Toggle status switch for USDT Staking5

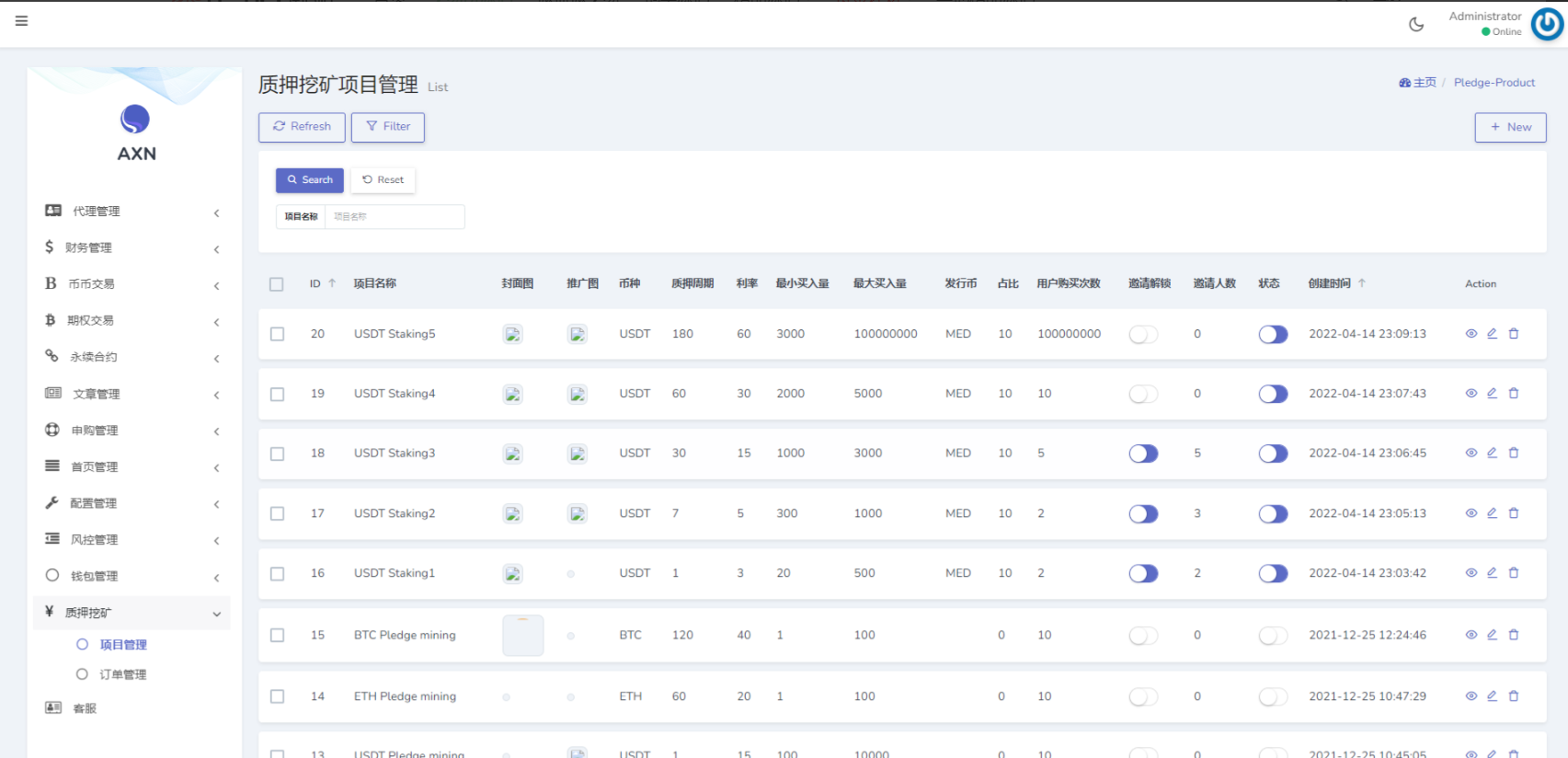(1273, 334)
